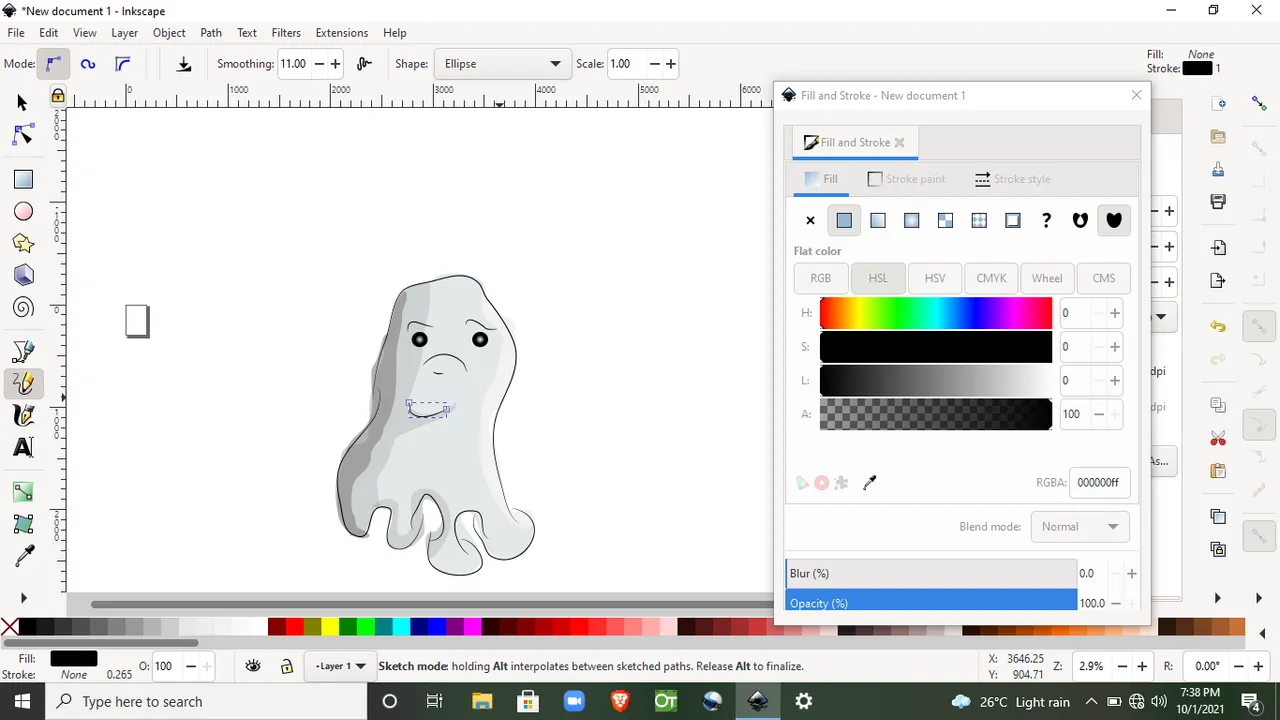Set fill to No paint (X)
Image resolution: width=1280 pixels, height=720 pixels.
click(x=810, y=220)
